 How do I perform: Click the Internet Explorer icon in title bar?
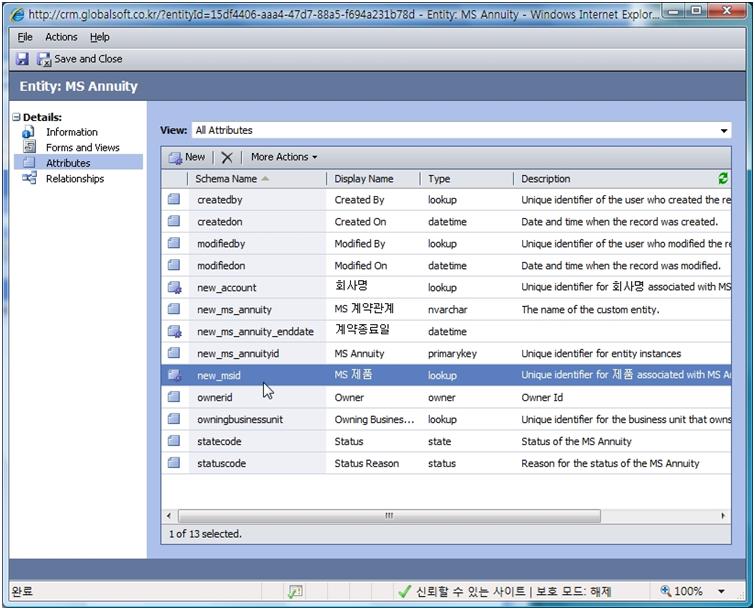point(17,14)
